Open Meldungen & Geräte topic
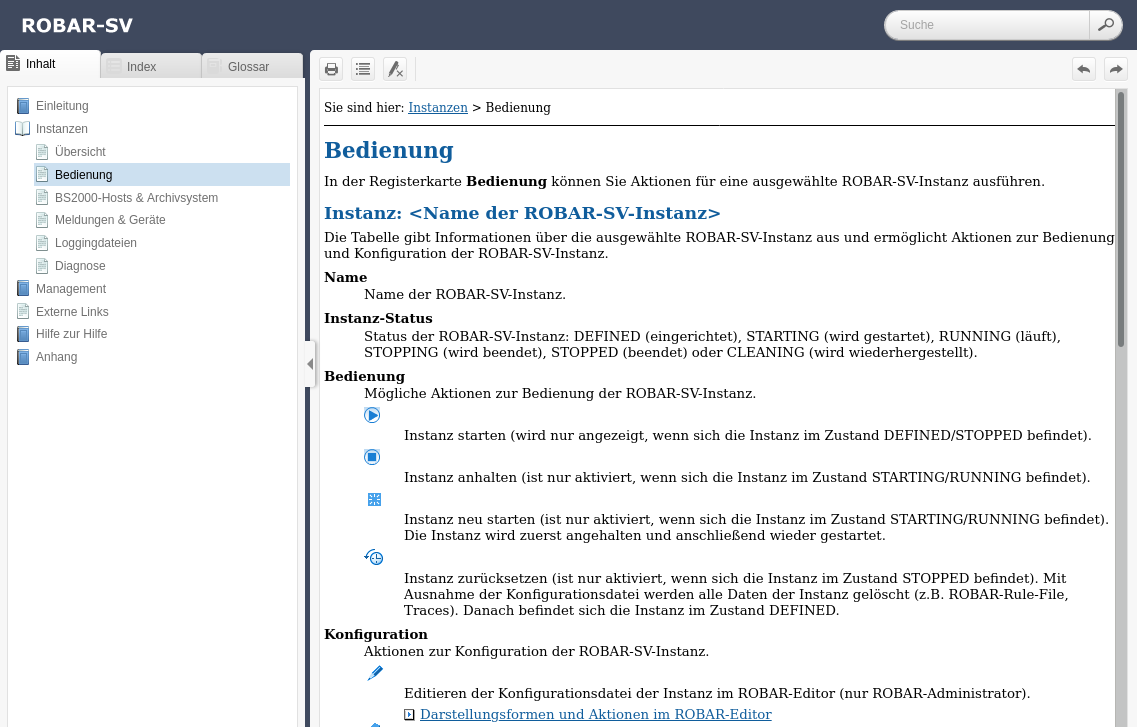The height and width of the screenshot is (727, 1137). coord(110,220)
